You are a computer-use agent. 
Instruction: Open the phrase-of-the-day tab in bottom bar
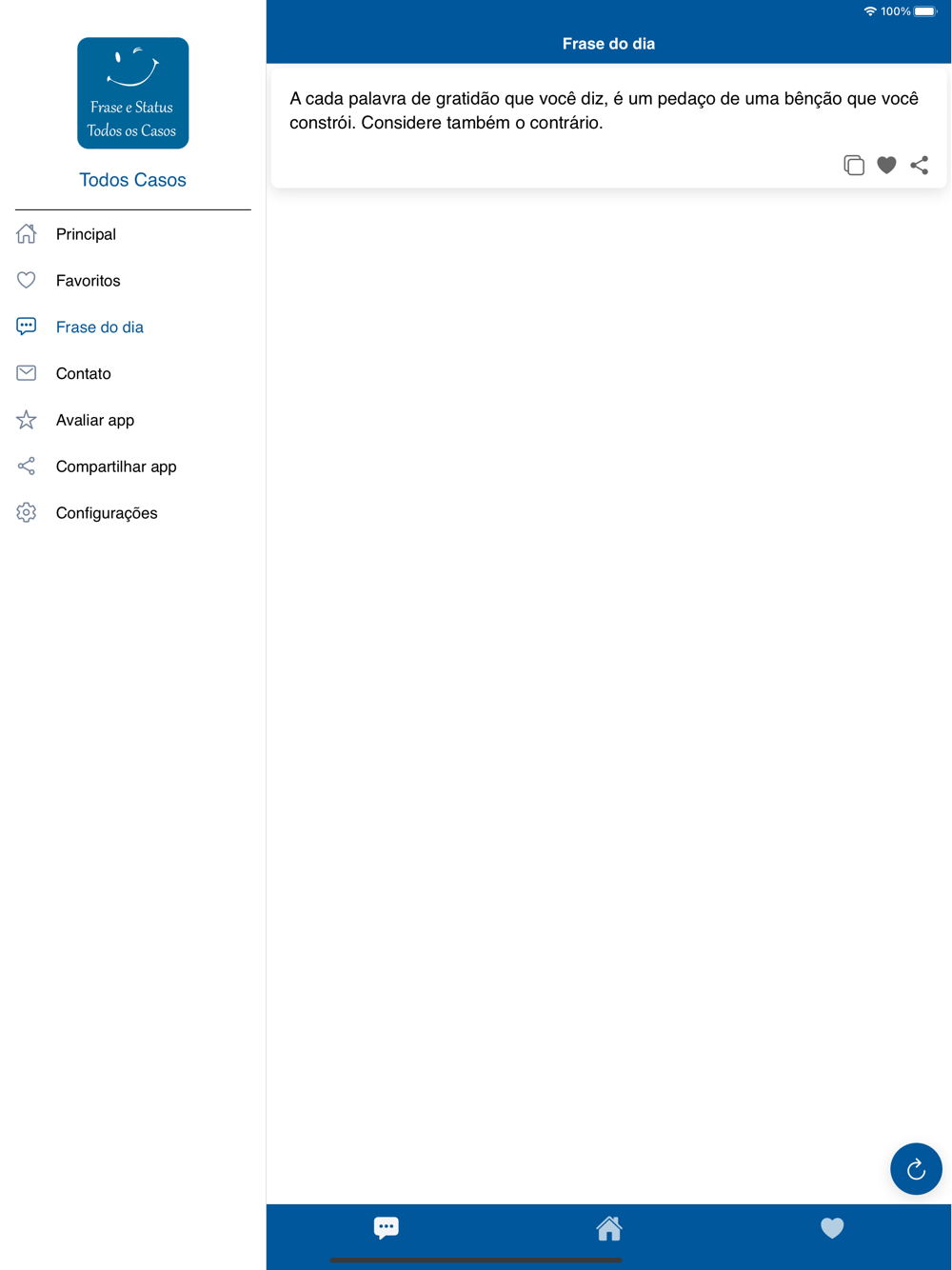[x=386, y=1227]
